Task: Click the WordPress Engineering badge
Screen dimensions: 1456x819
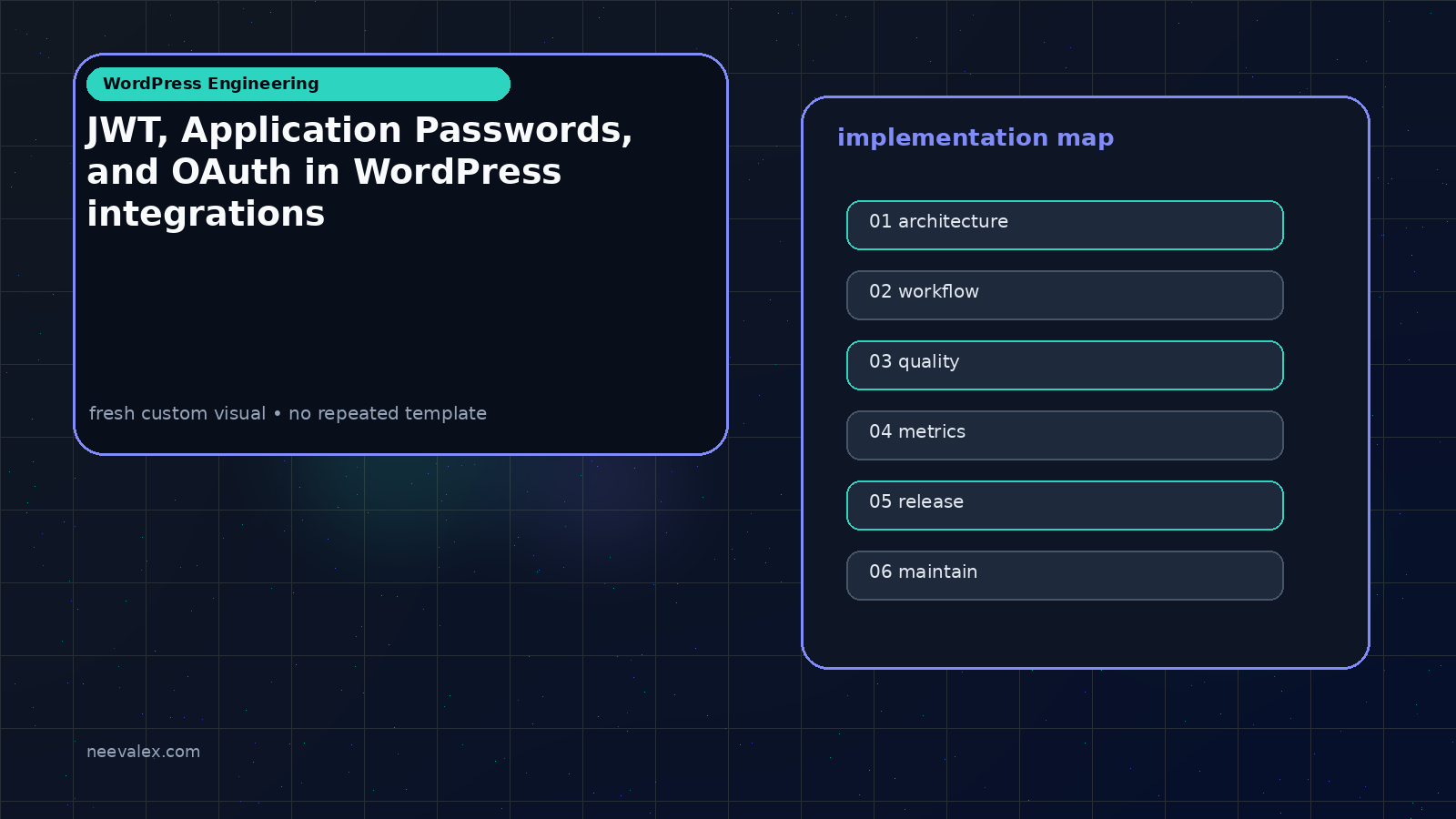Action: pos(298,84)
